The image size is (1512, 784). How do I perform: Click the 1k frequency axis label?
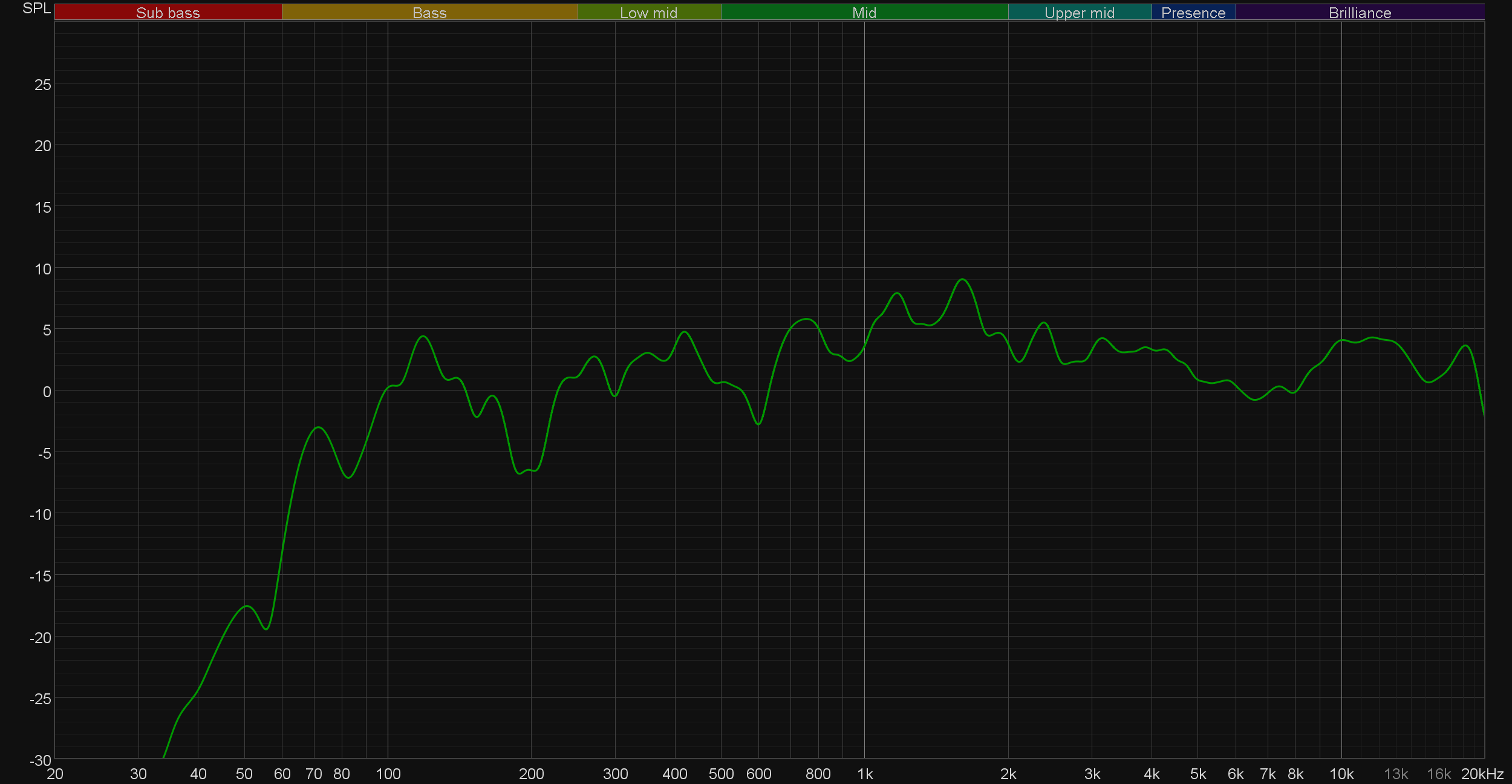pos(865,774)
